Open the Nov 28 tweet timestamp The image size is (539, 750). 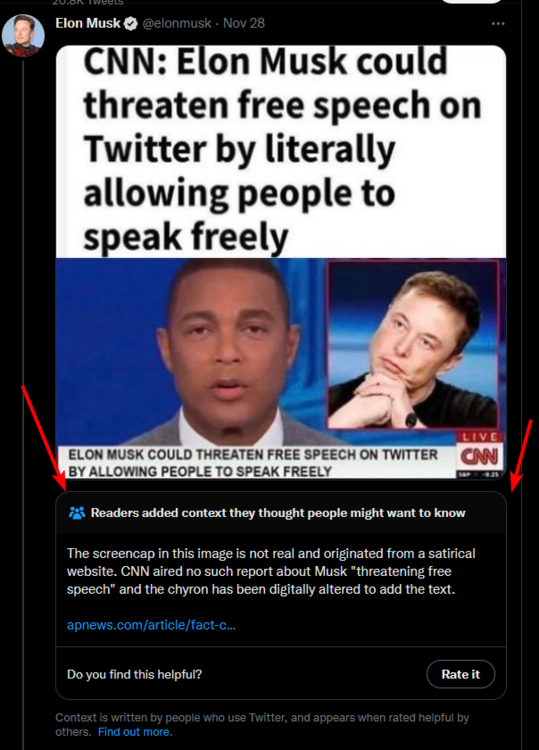tap(244, 23)
